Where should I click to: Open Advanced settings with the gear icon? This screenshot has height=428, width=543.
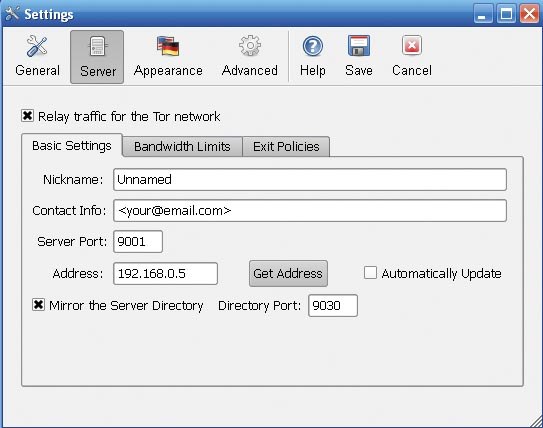[250, 46]
